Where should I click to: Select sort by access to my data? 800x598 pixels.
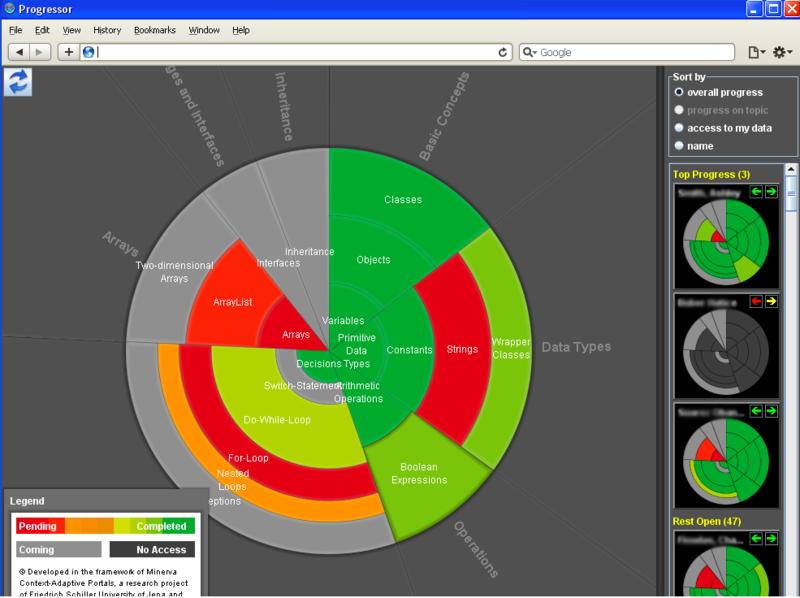point(723,128)
